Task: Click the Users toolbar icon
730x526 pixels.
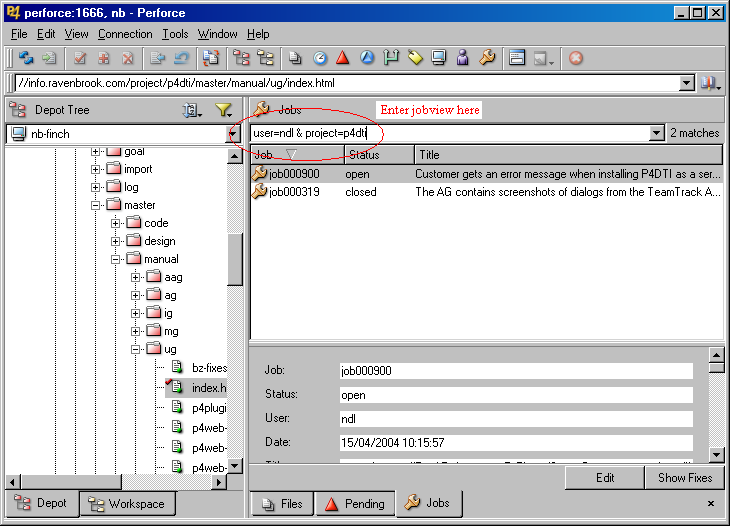Action: tap(463, 58)
